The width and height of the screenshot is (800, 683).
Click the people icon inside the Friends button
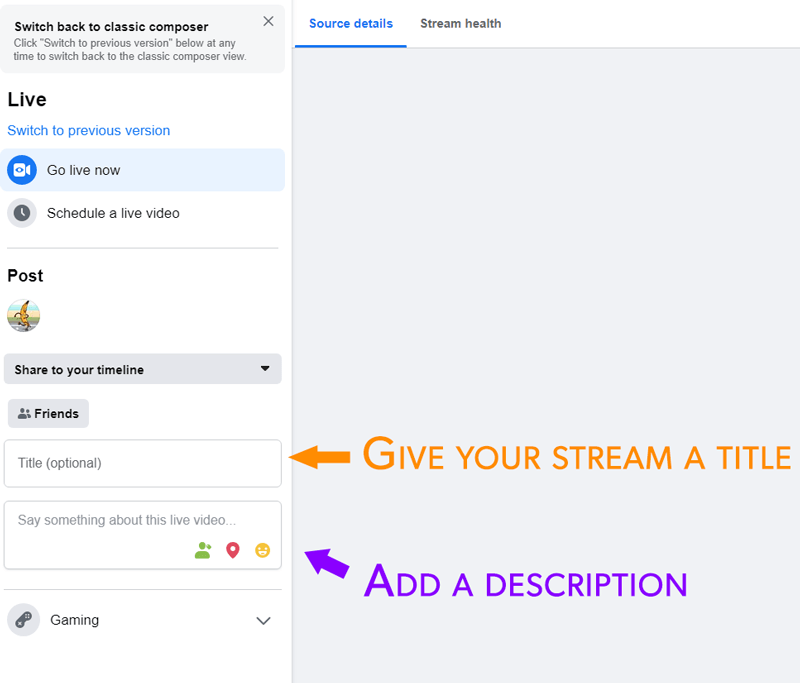click(x=24, y=414)
